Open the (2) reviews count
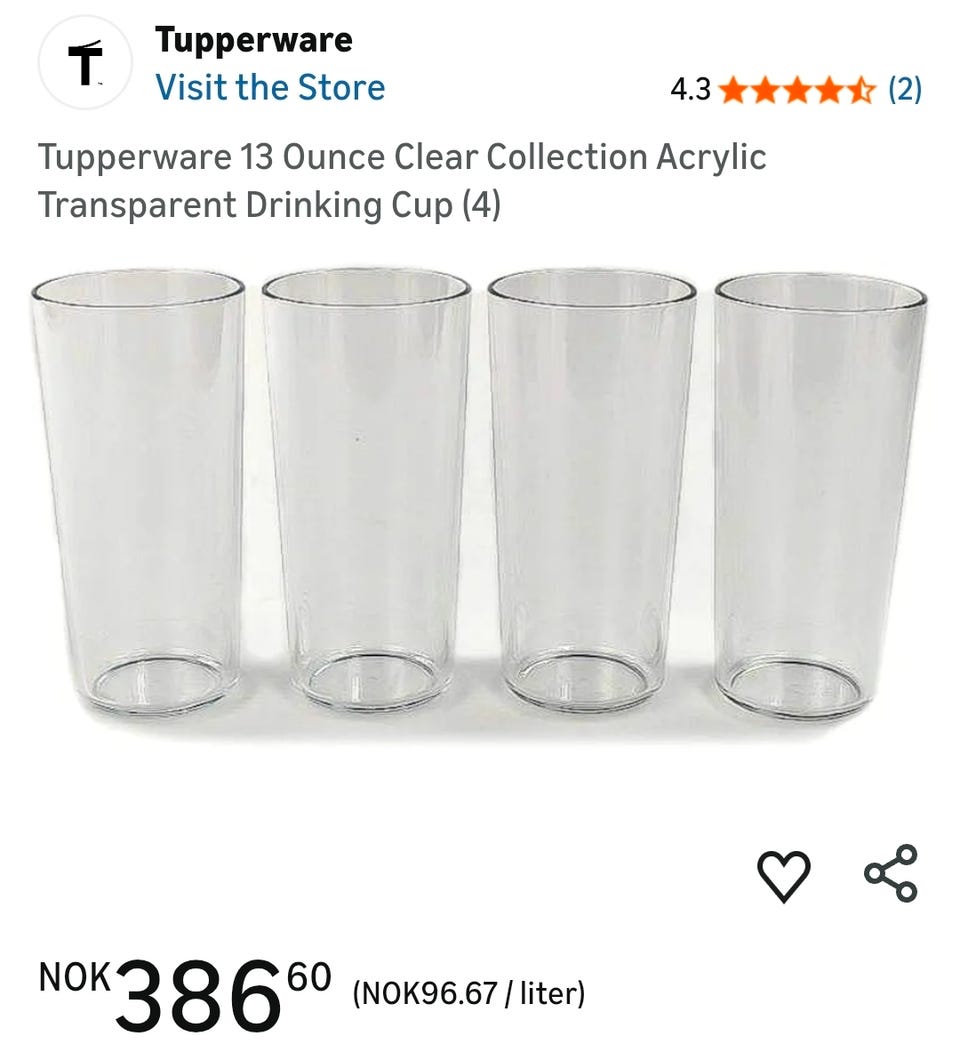This screenshot has height=1060, width=960. (904, 90)
